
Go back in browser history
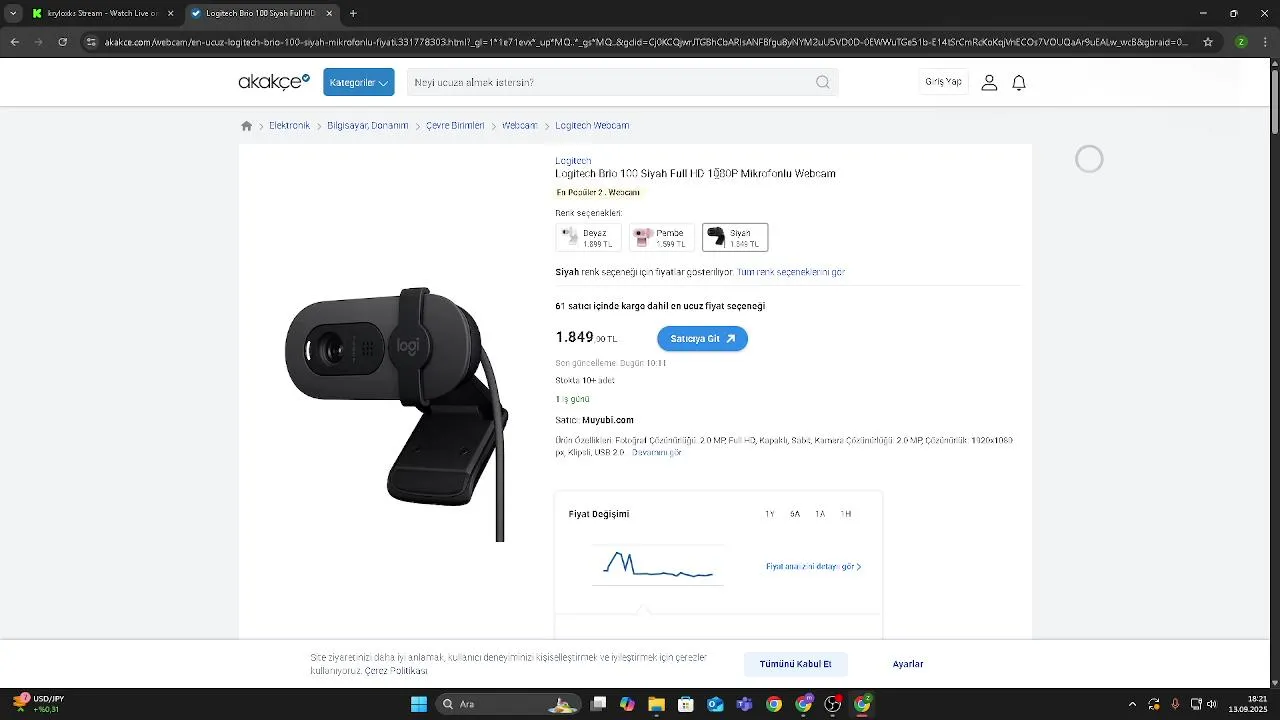[x=14, y=42]
